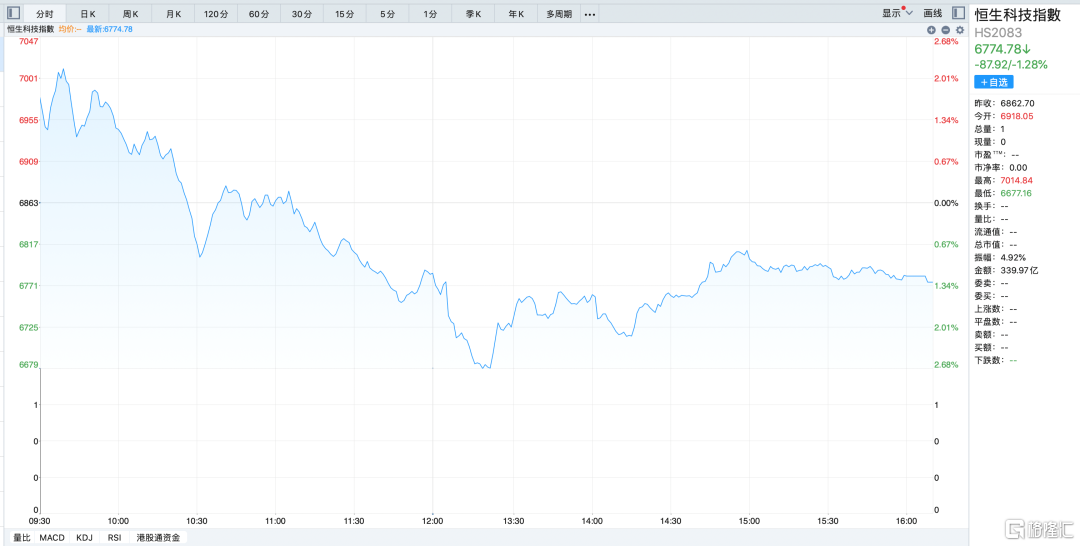The height and width of the screenshot is (546, 1080).
Task: Add index to watchlist with +自选
Action: coord(994,82)
